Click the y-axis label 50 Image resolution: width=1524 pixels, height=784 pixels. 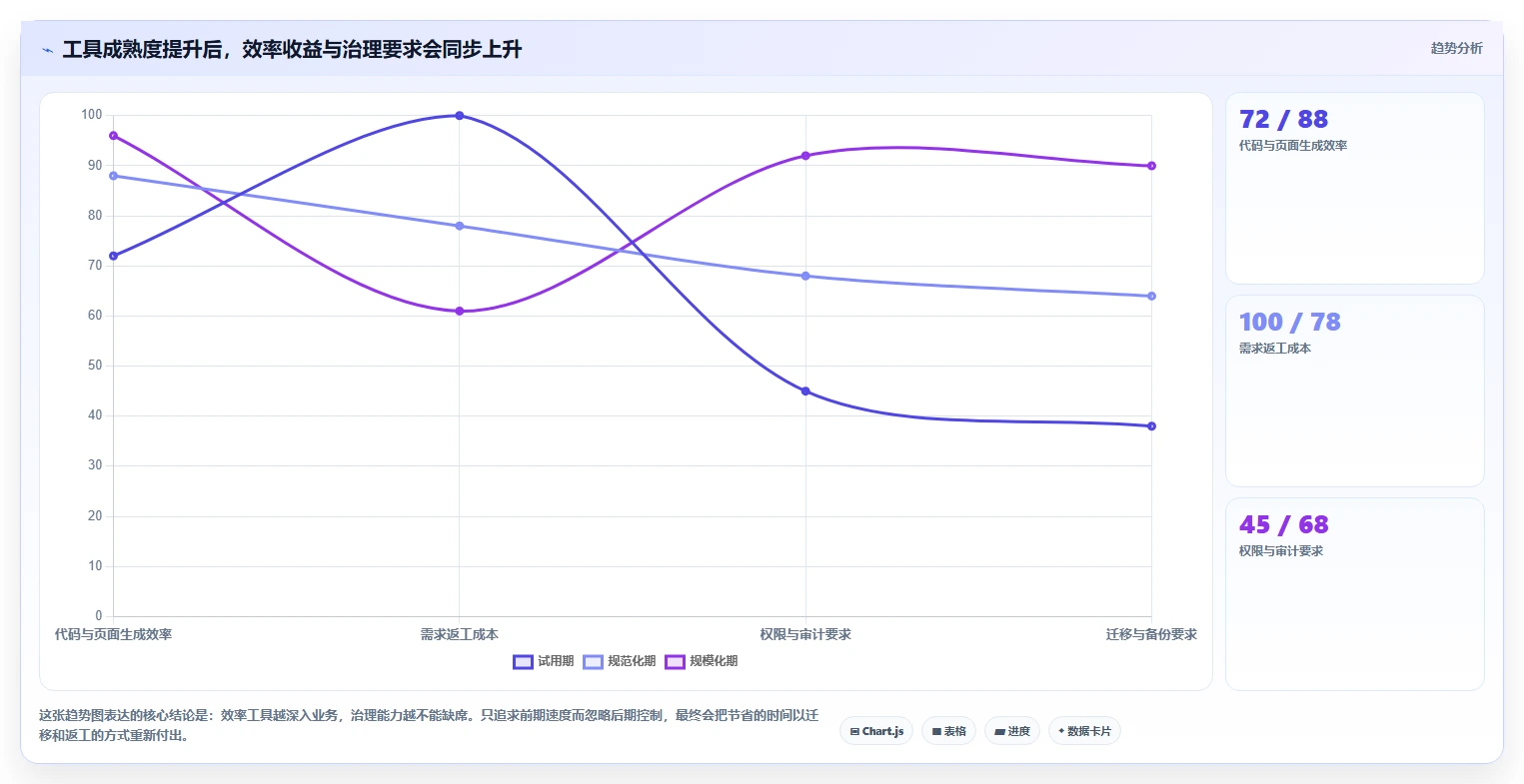click(x=95, y=366)
